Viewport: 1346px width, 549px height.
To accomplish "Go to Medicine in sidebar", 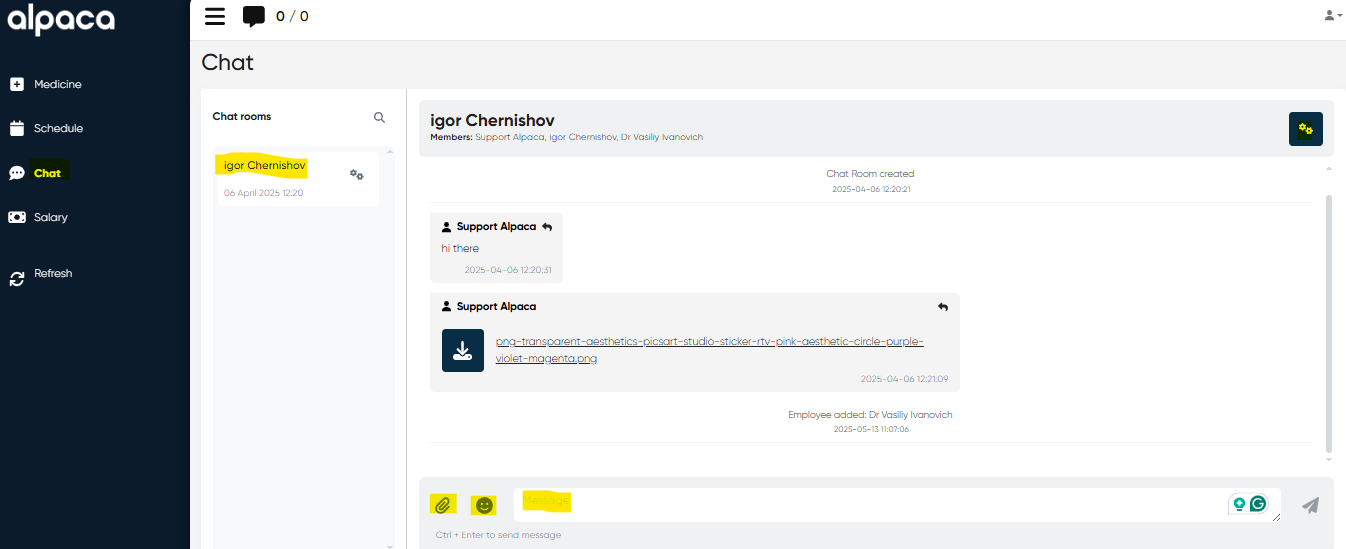I will 57,85.
